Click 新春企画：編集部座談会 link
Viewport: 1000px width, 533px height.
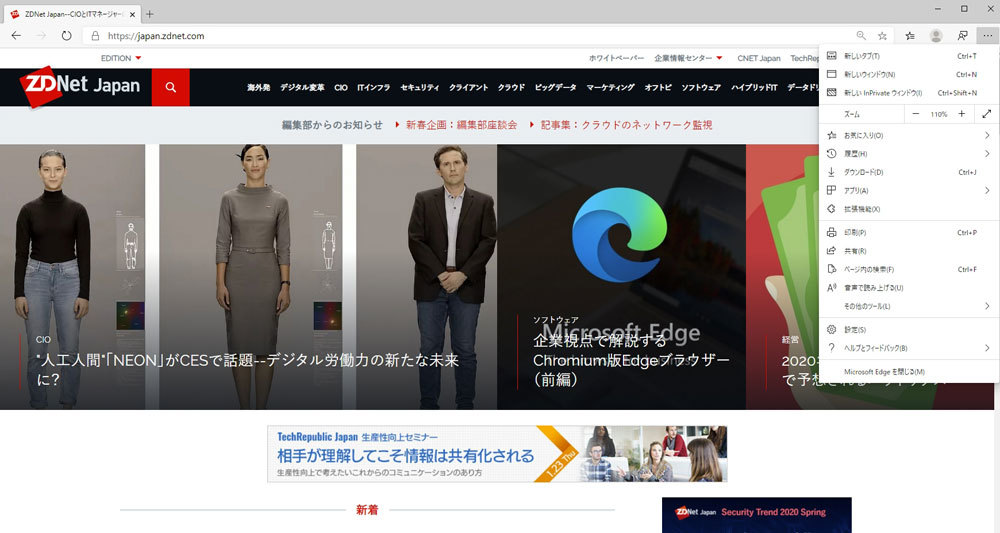tap(461, 125)
